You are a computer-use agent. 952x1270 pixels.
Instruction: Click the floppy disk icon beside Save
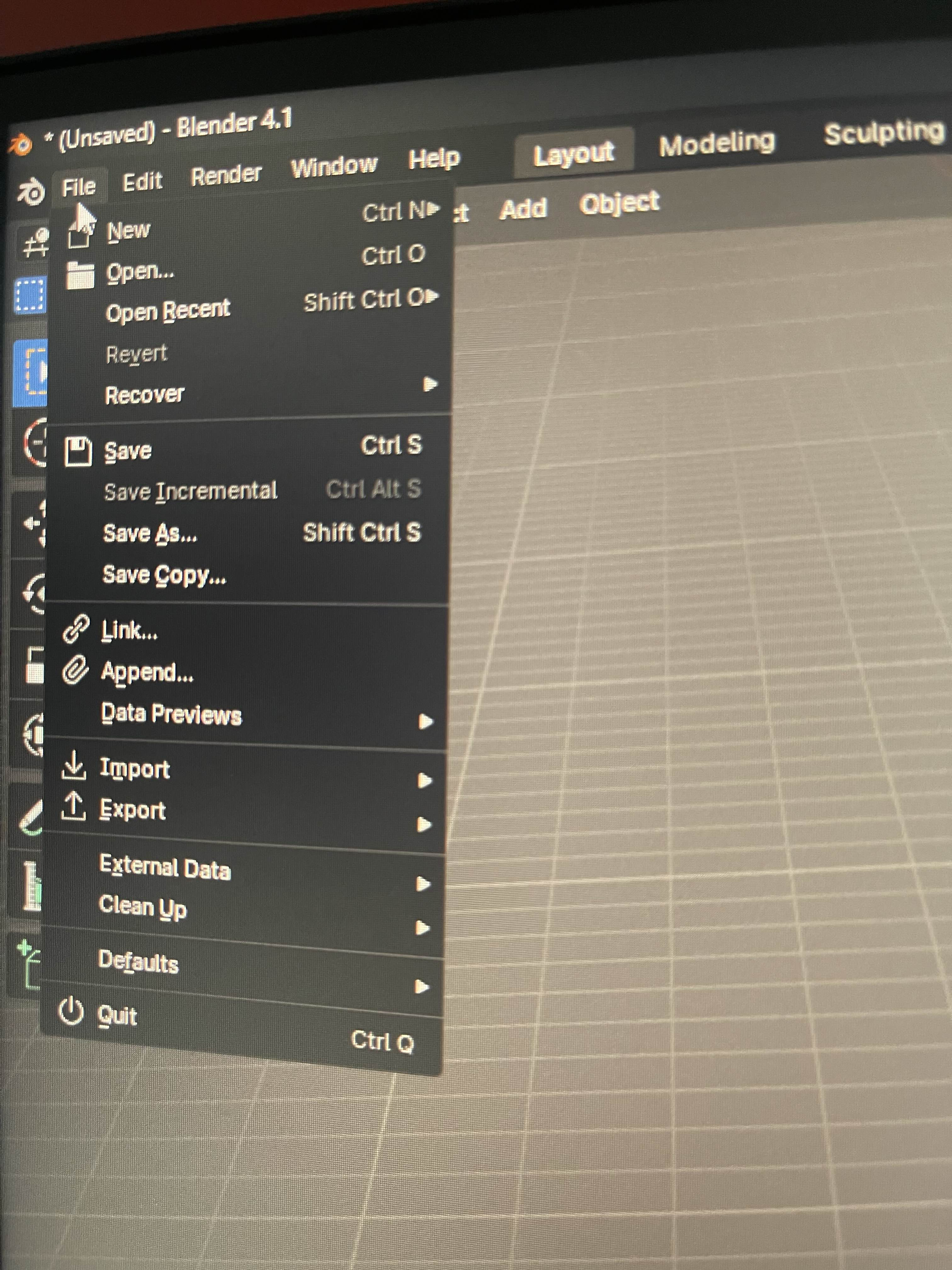(x=77, y=452)
